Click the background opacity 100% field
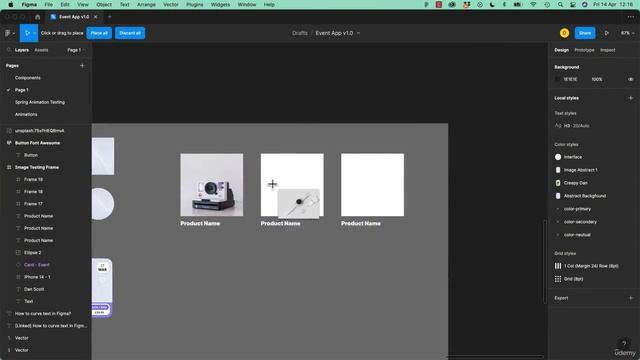This screenshot has width=640, height=360. click(x=597, y=80)
